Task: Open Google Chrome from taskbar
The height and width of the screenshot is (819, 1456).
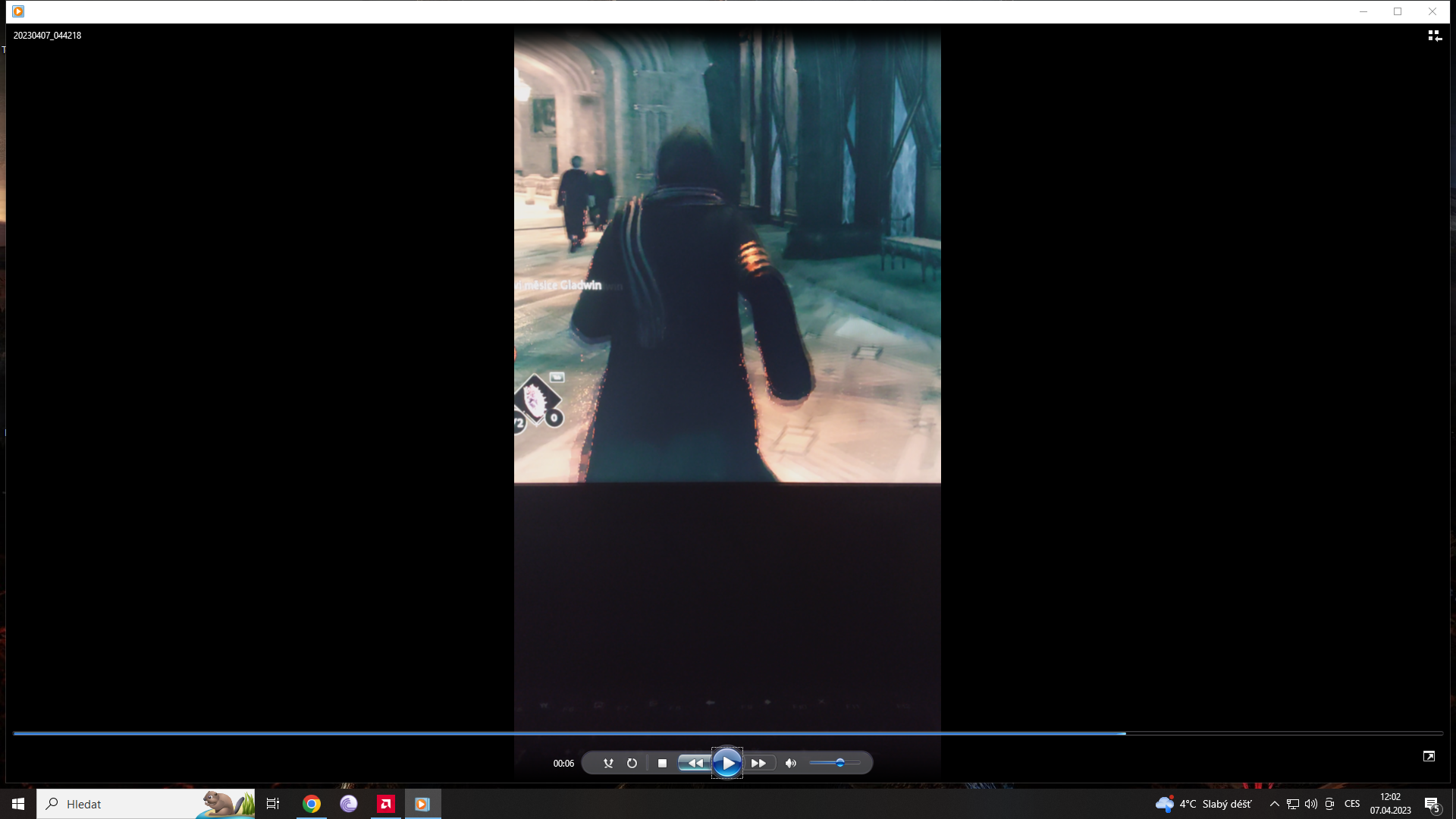Action: pos(312,804)
